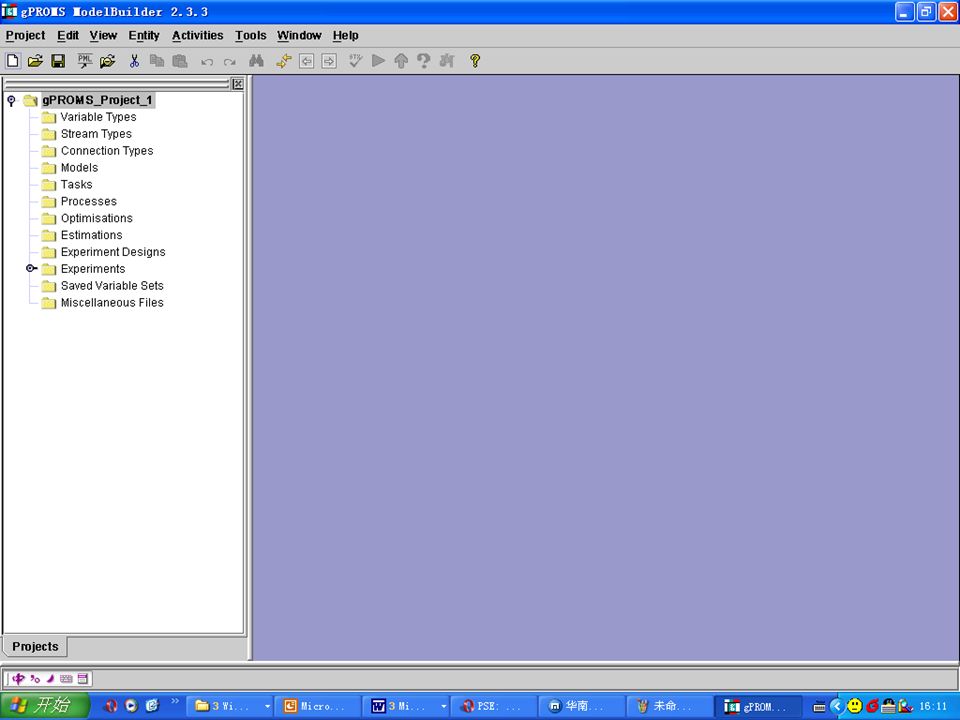
Task: Switch to the PSE taskbar window
Action: point(494,707)
